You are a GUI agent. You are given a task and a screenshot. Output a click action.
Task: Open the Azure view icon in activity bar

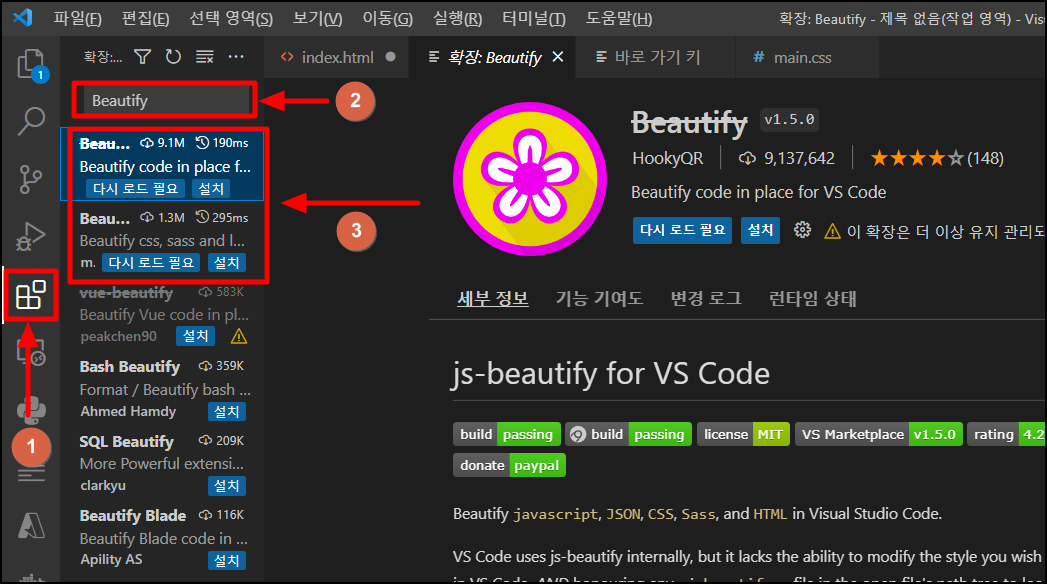point(31,526)
